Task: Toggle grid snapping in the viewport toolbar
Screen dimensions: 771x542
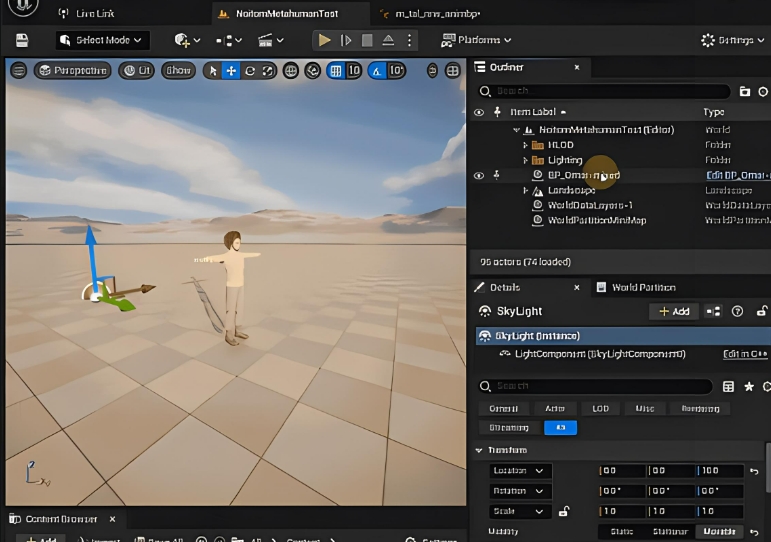Action: click(x=336, y=71)
